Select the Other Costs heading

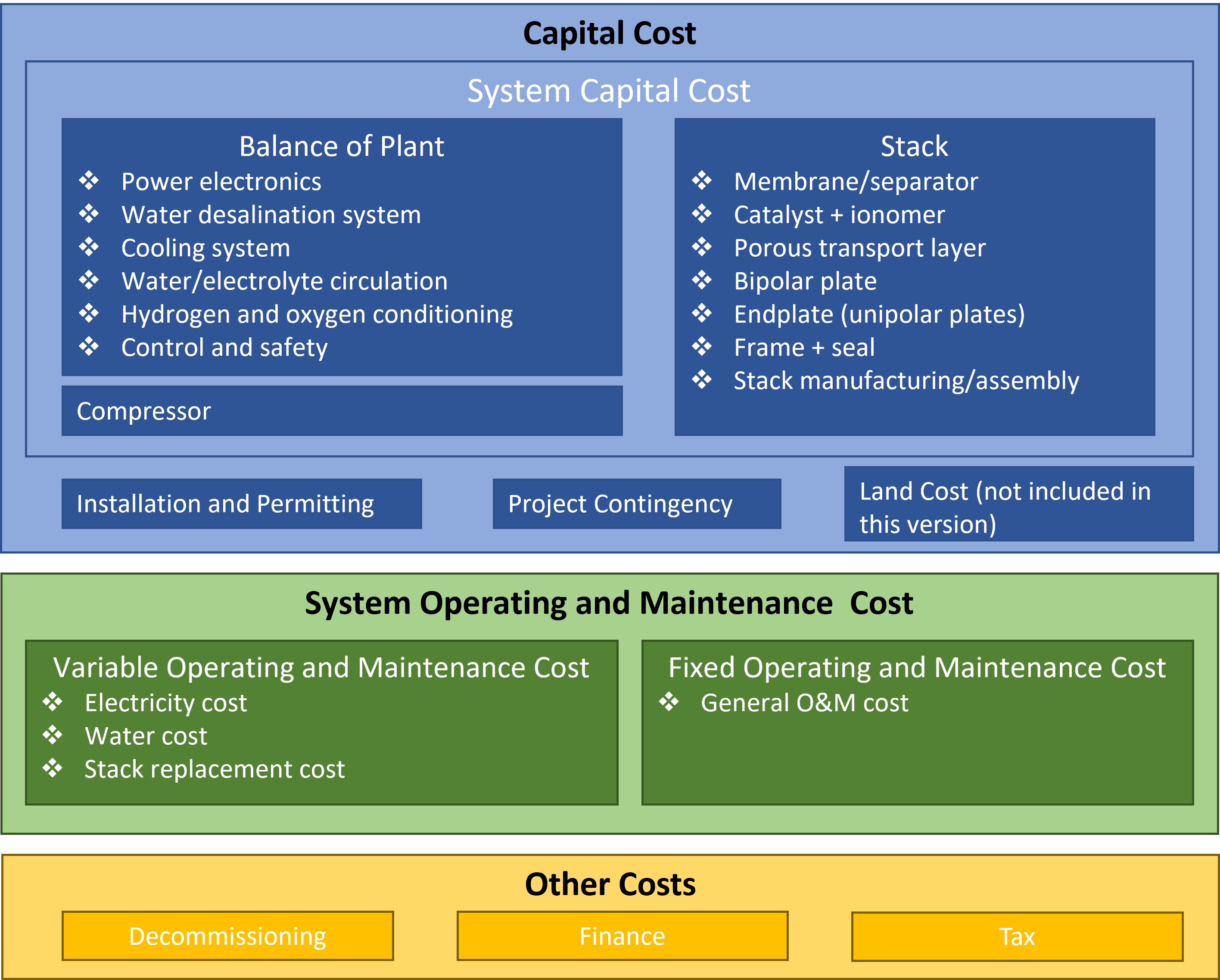tap(610, 884)
